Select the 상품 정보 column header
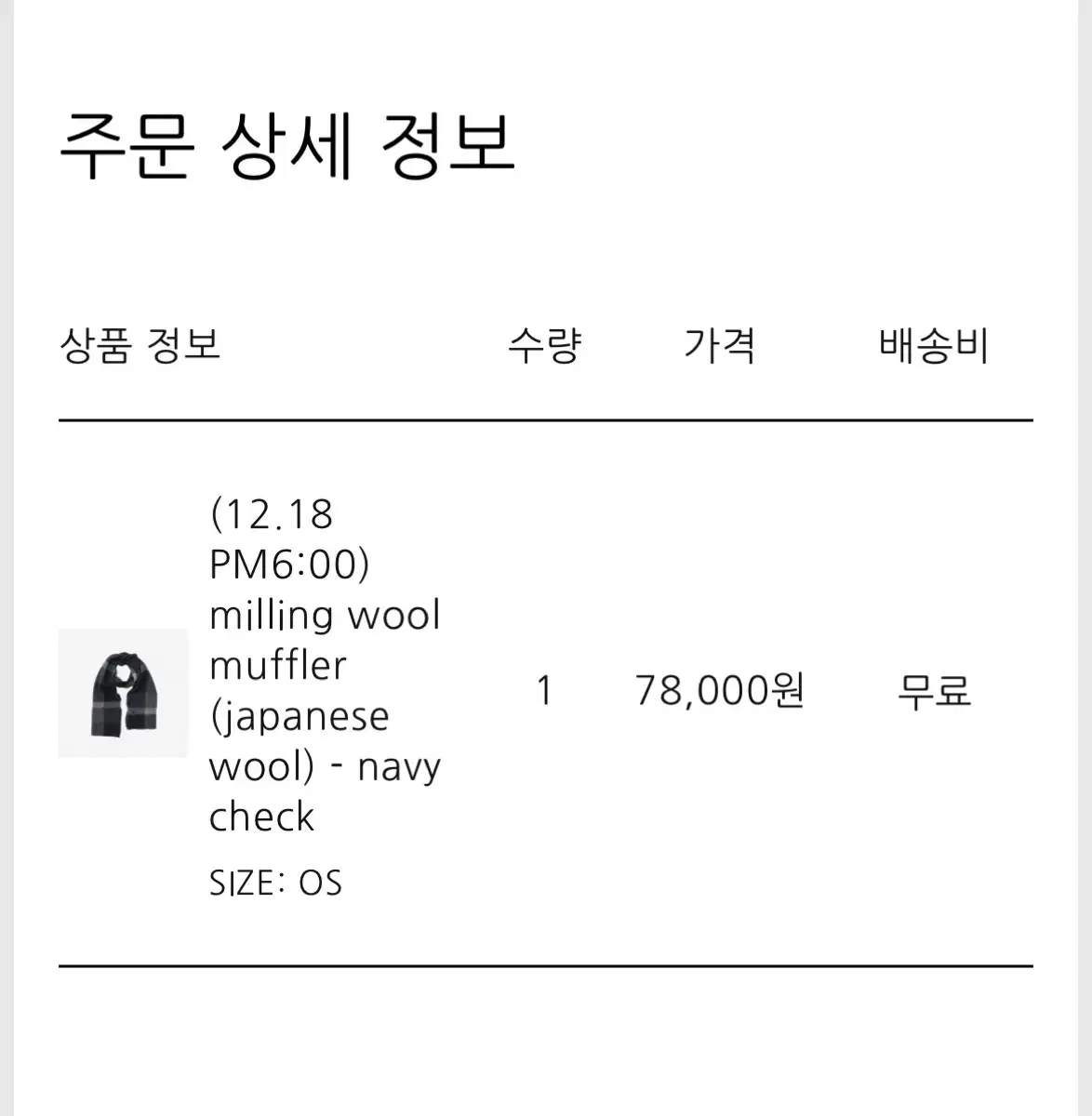 [x=140, y=345]
